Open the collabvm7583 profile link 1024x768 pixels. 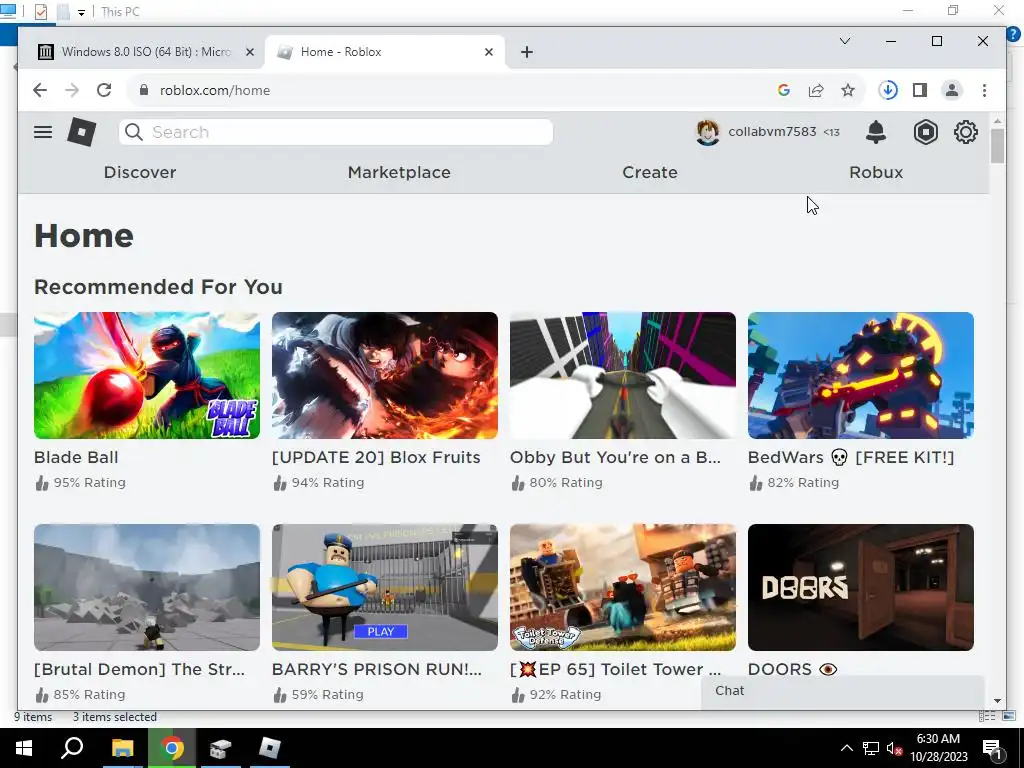(772, 132)
